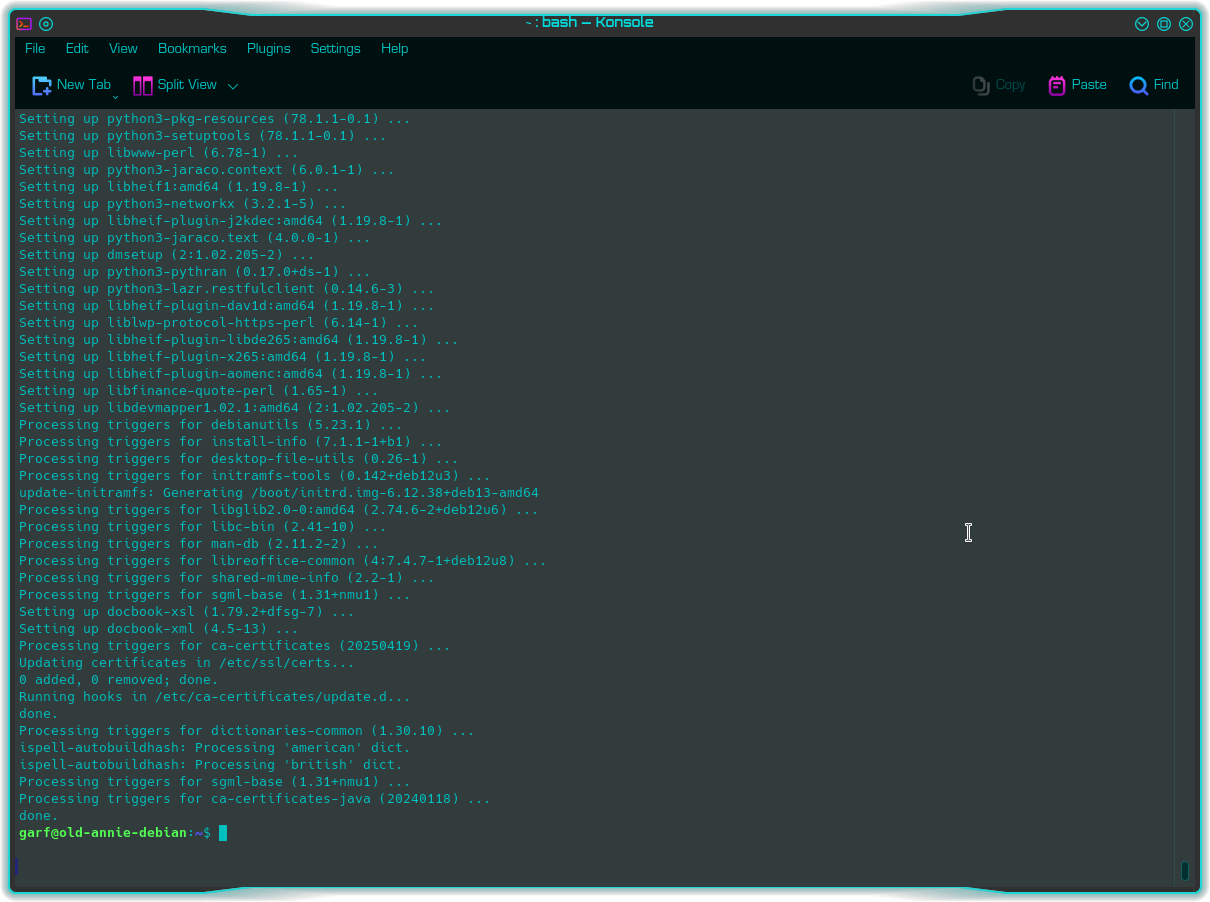Click the 'Updating certificates in /etc/ssl/certs...' line
This screenshot has width=1210, height=902.
(187, 663)
